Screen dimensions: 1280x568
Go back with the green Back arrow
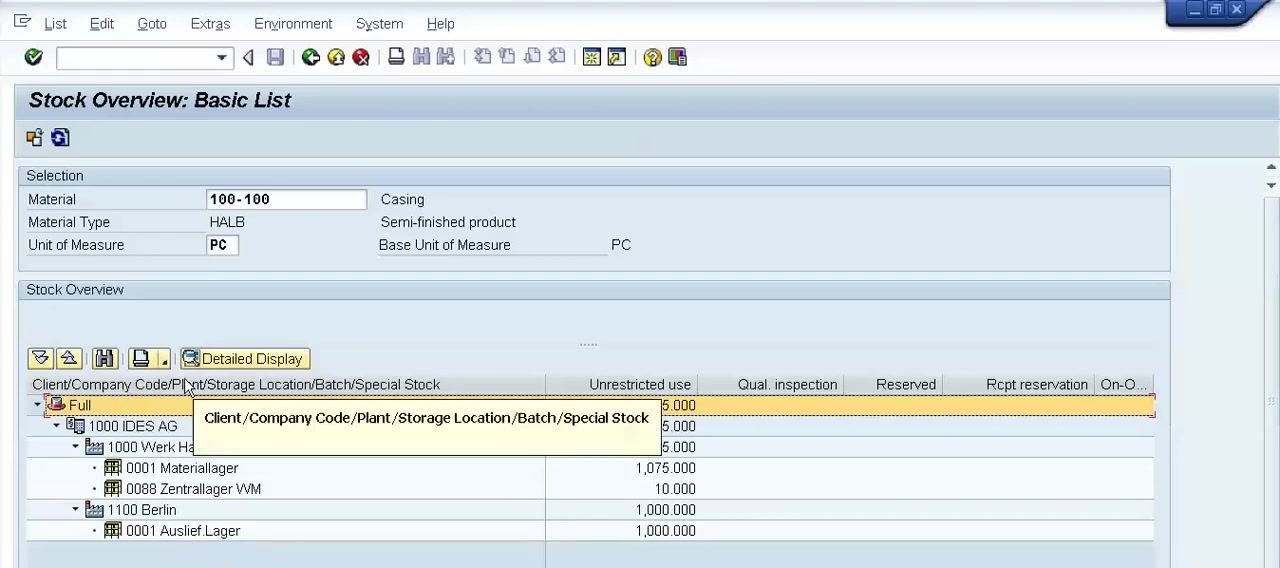tap(311, 57)
